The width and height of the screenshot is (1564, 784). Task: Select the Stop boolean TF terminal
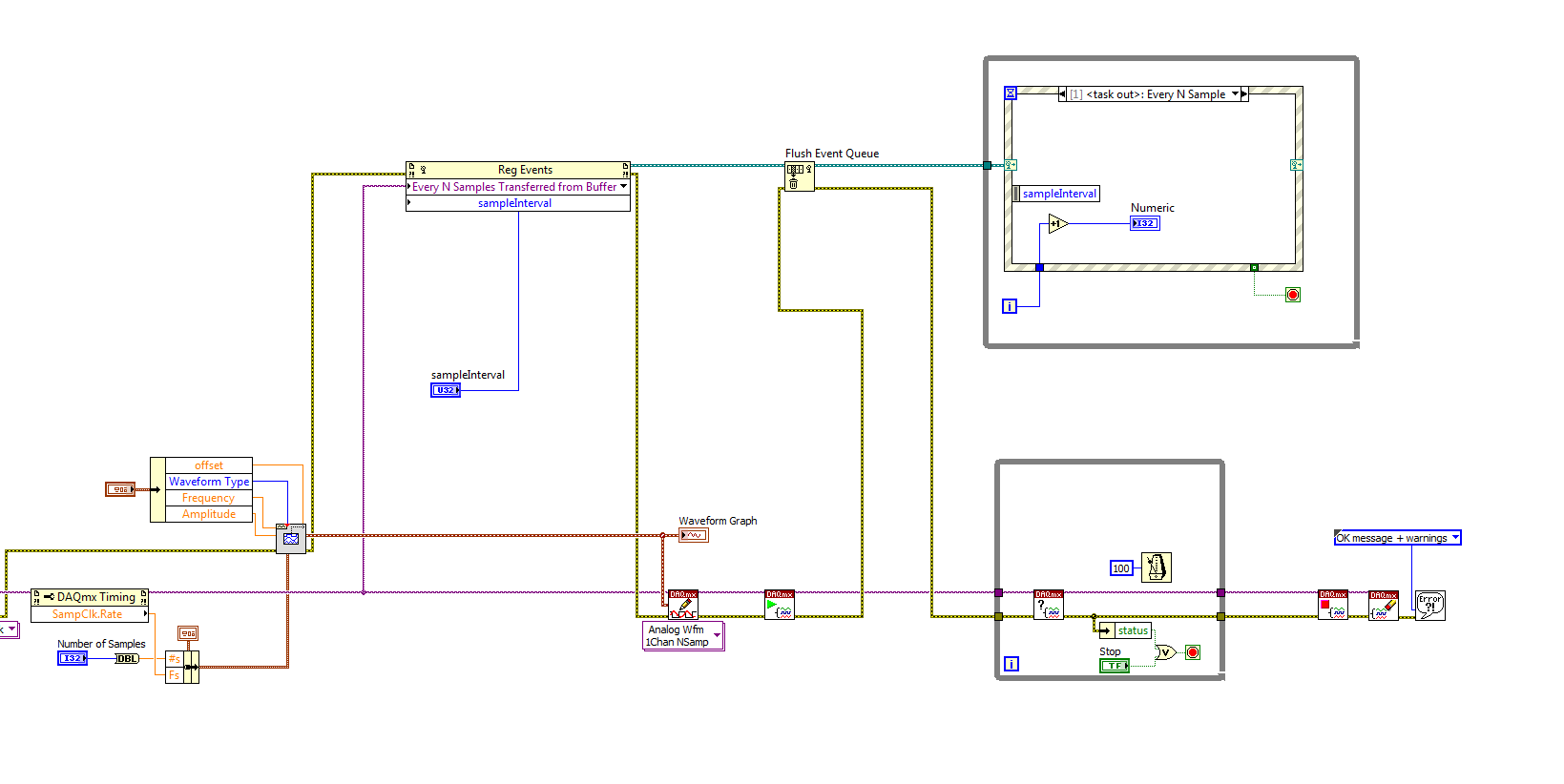pos(1115,666)
